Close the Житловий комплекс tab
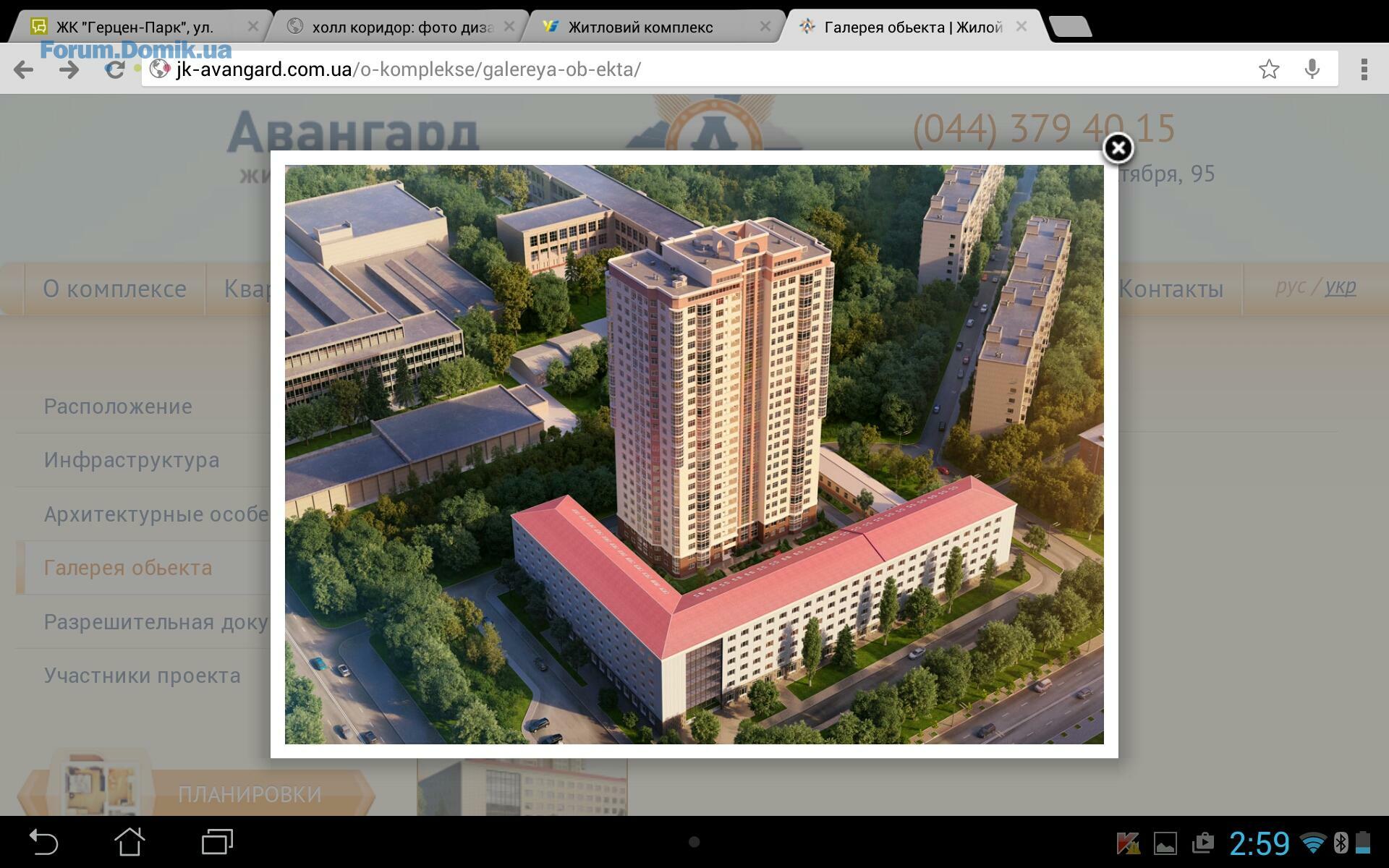The height and width of the screenshot is (868, 1389). [765, 27]
